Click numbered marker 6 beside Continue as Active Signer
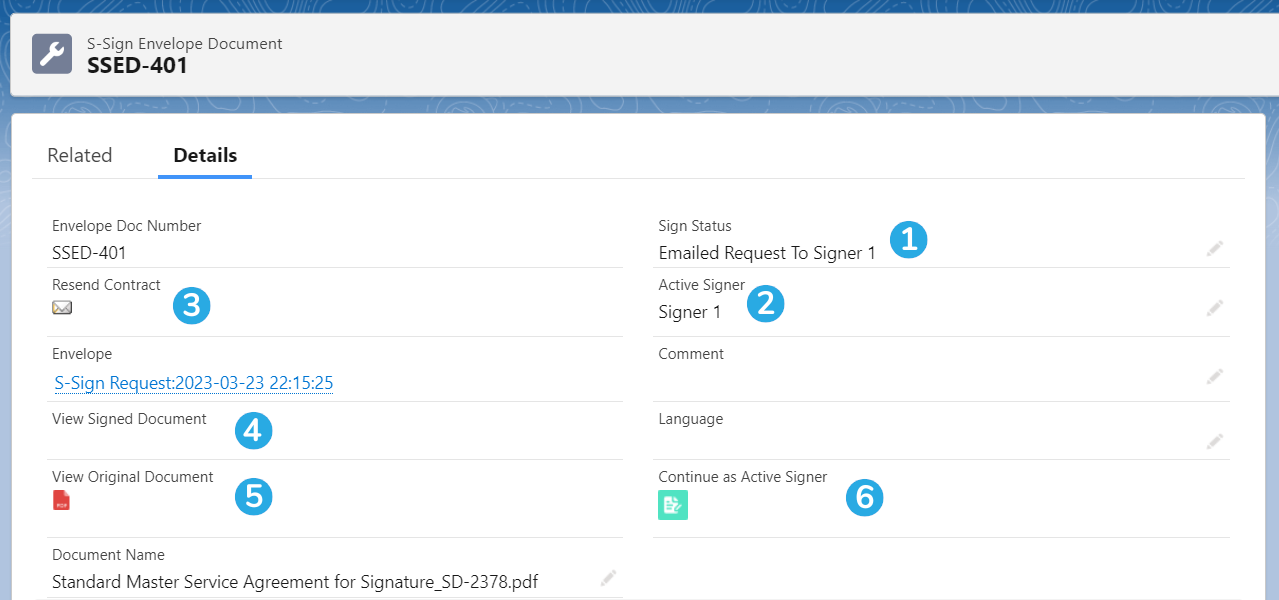The width and height of the screenshot is (1279, 600). click(865, 496)
